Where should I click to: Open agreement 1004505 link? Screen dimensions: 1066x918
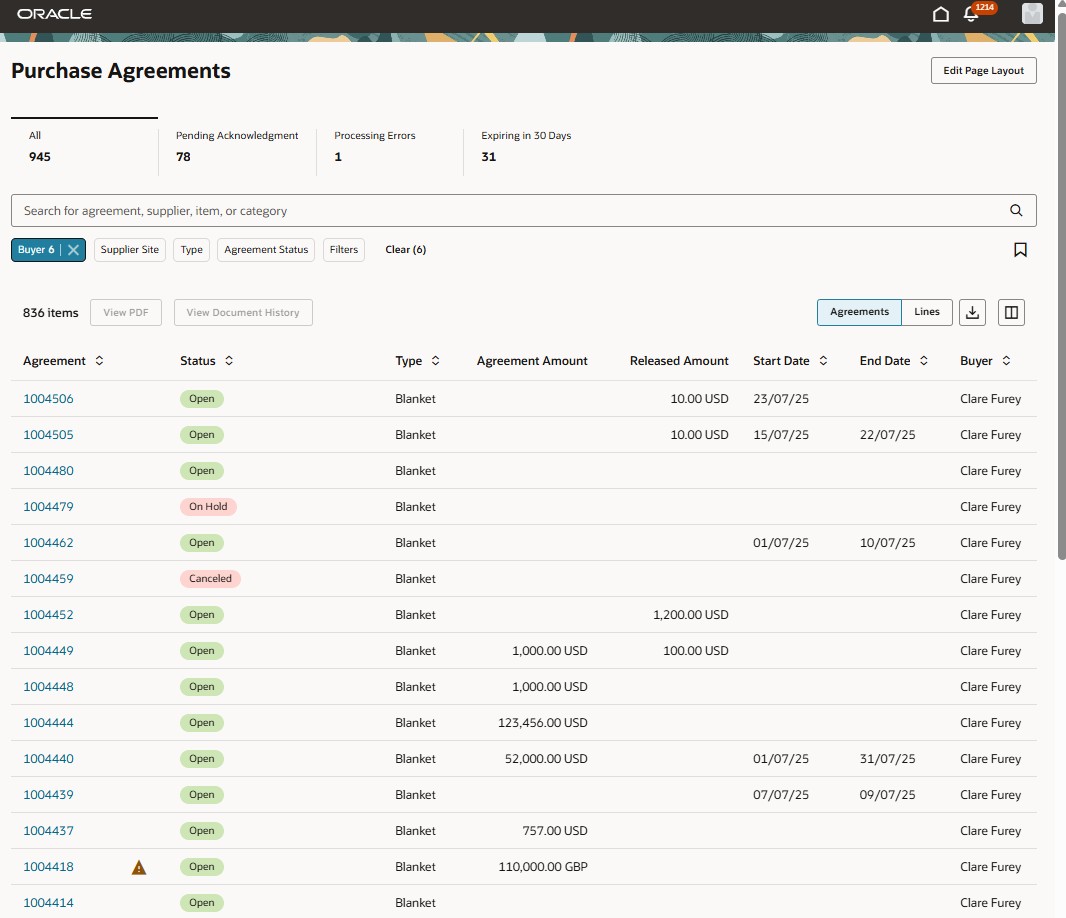coord(48,435)
